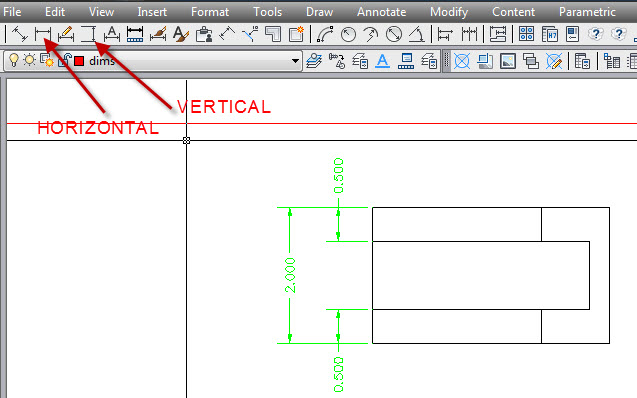Click the four-circle hole chart icon

pyautogui.click(x=526, y=34)
